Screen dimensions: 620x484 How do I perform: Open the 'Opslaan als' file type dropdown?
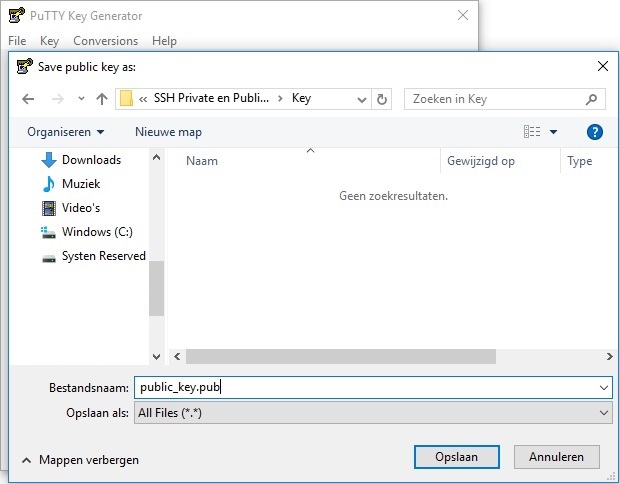pyautogui.click(x=373, y=413)
